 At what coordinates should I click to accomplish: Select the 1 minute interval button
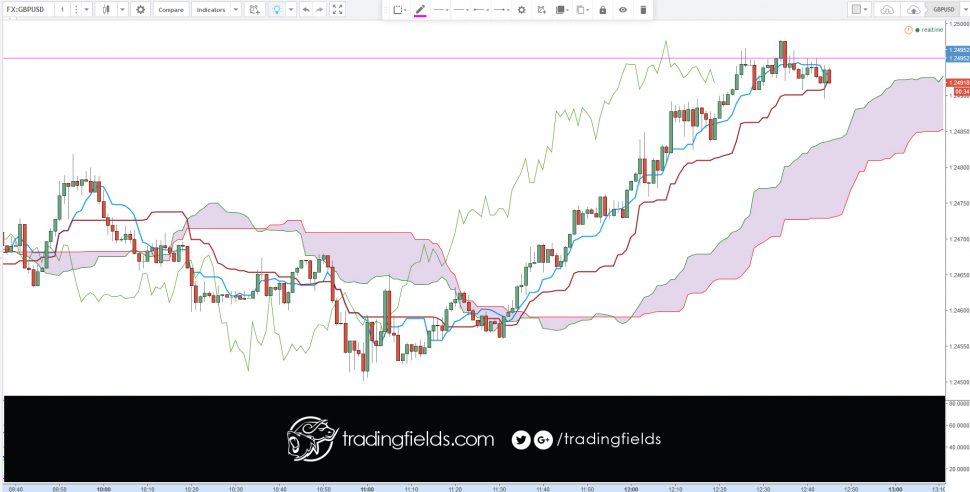[62, 9]
